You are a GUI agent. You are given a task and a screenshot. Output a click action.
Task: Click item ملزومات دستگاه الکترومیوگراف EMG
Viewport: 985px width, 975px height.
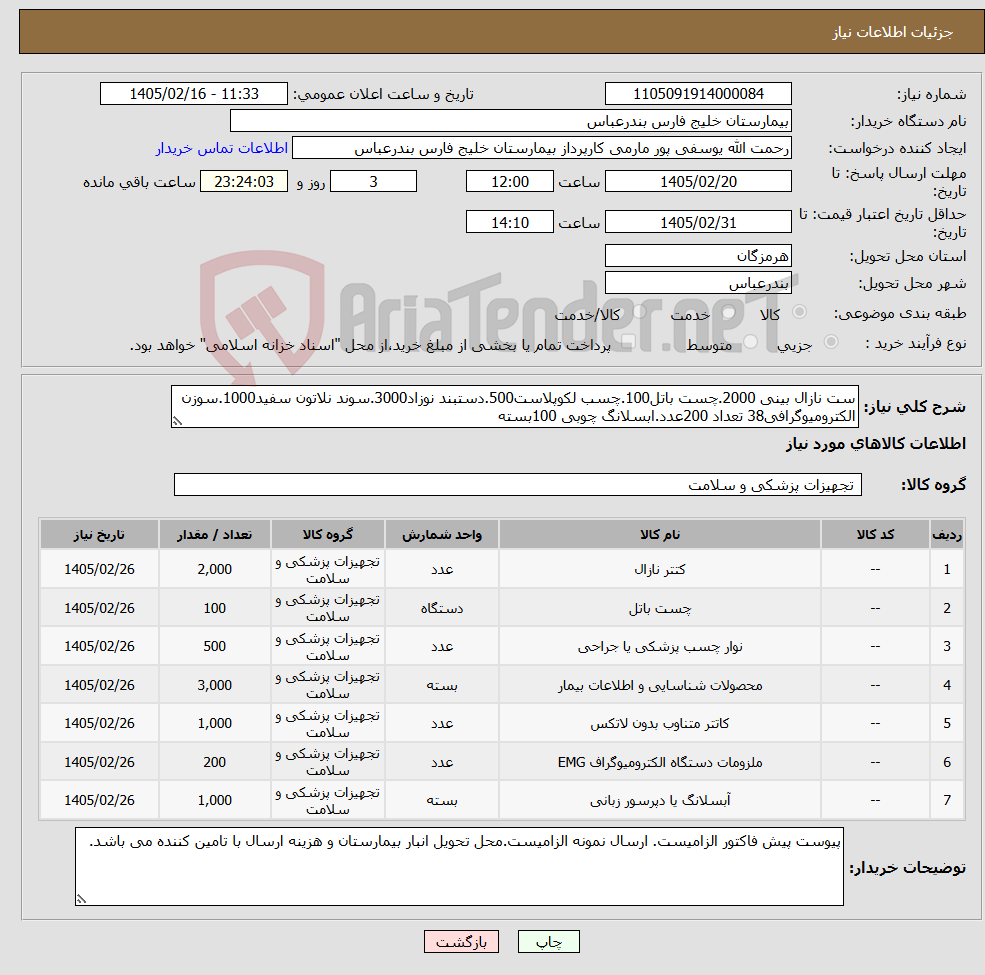(x=660, y=762)
